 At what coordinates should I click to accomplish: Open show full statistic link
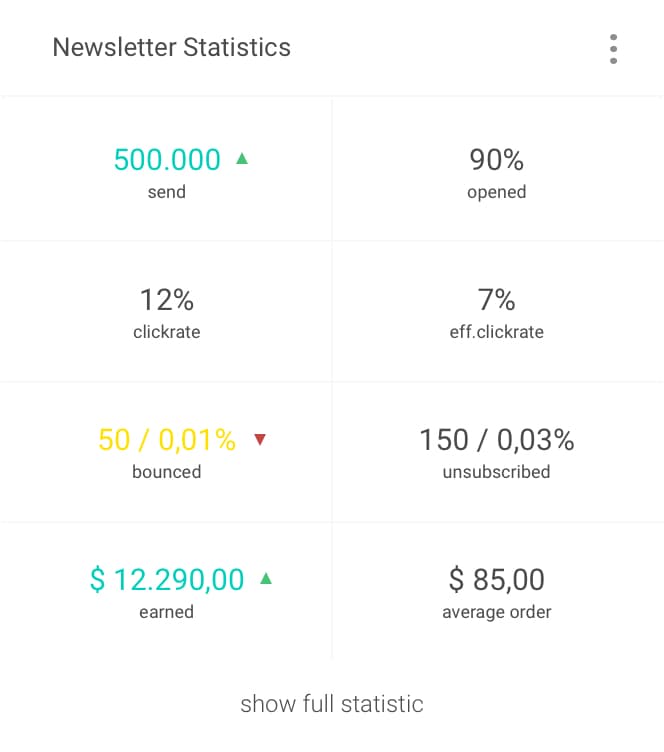tap(332, 704)
